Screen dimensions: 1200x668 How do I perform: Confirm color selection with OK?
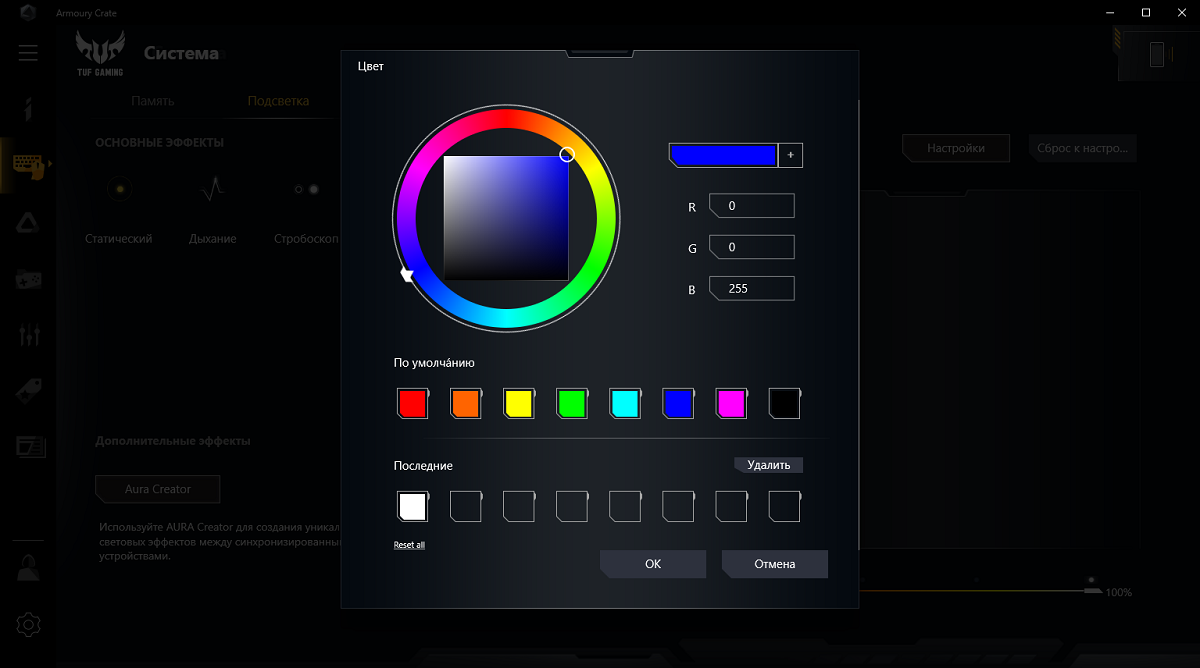(653, 564)
